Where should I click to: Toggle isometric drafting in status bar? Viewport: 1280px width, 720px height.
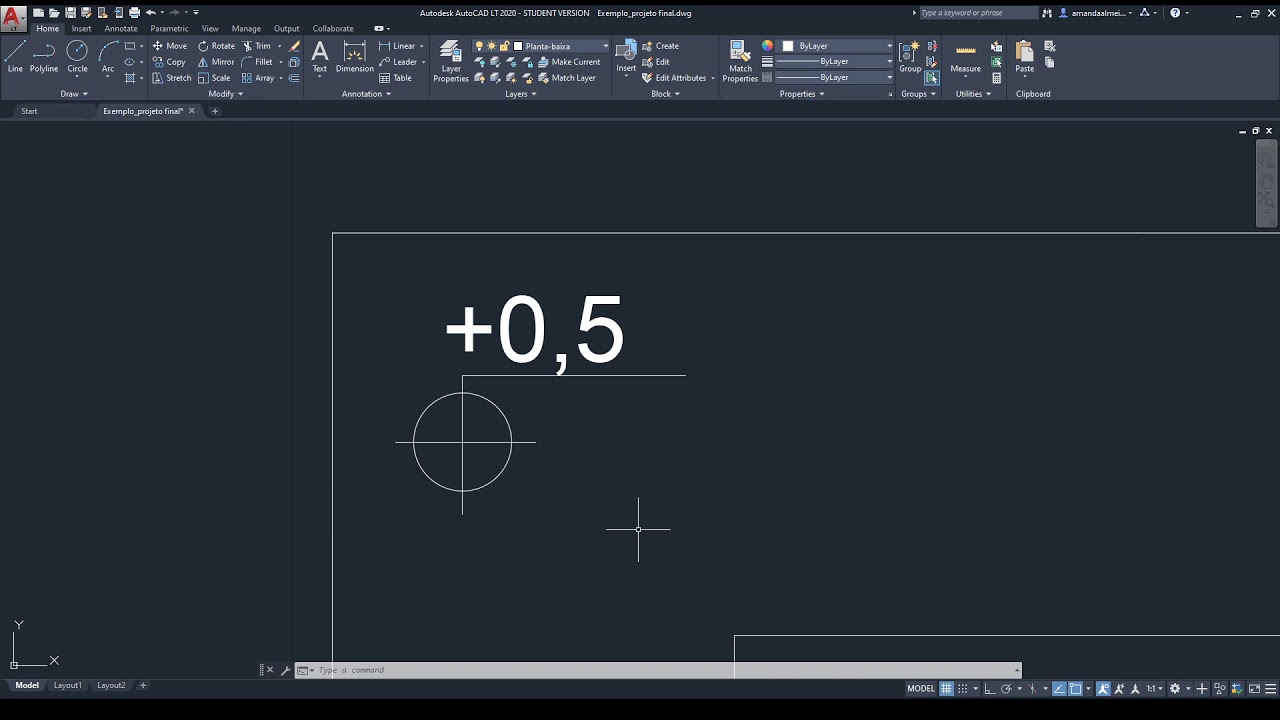pos(1033,688)
